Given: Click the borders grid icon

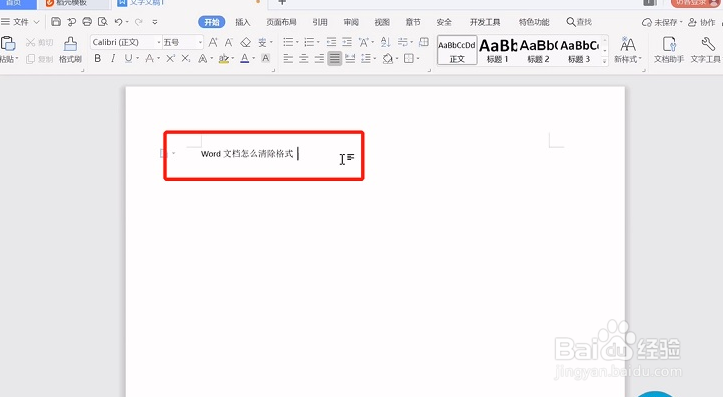Looking at the screenshot, I should (409, 59).
